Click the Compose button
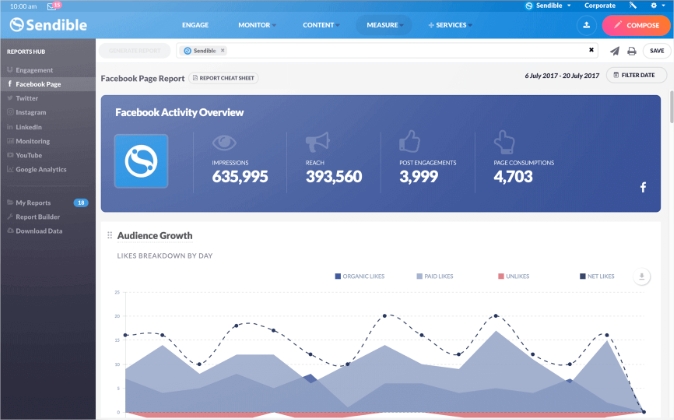This screenshot has width=674, height=420. (636, 25)
